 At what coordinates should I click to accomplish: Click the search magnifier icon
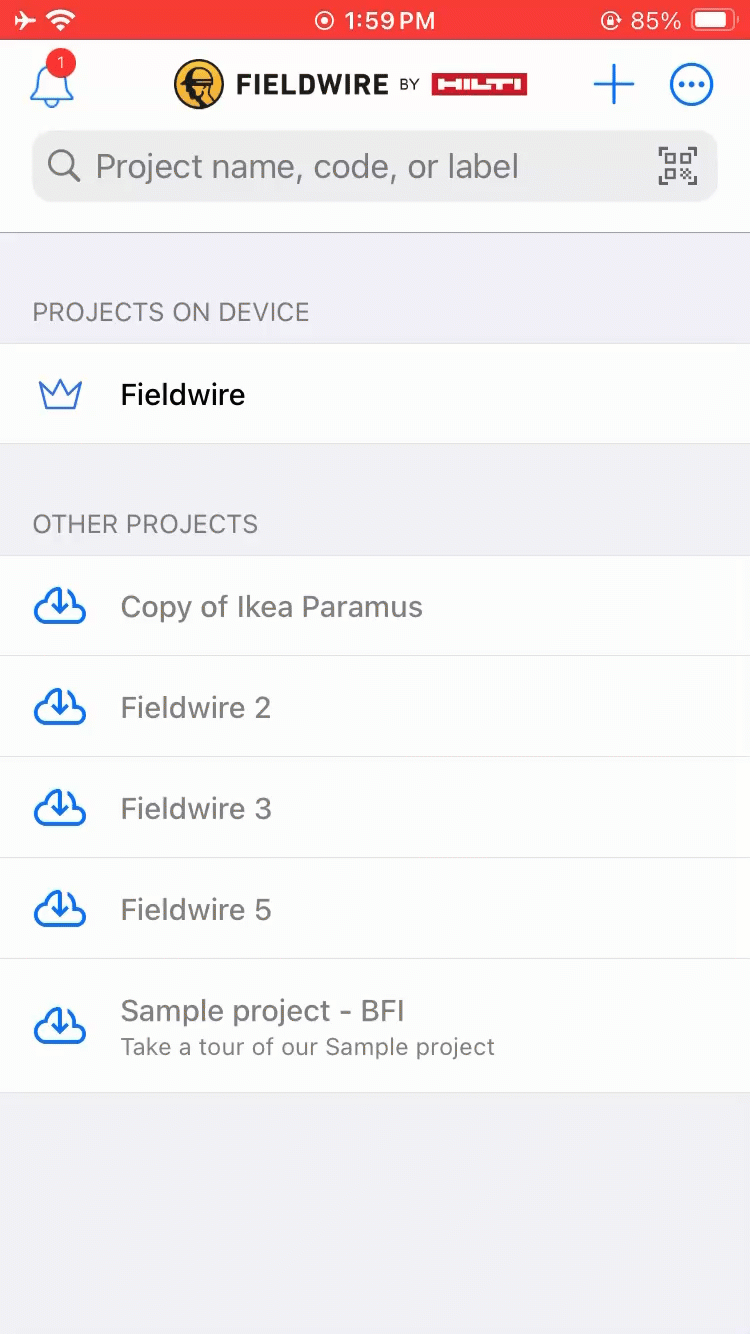(64, 166)
